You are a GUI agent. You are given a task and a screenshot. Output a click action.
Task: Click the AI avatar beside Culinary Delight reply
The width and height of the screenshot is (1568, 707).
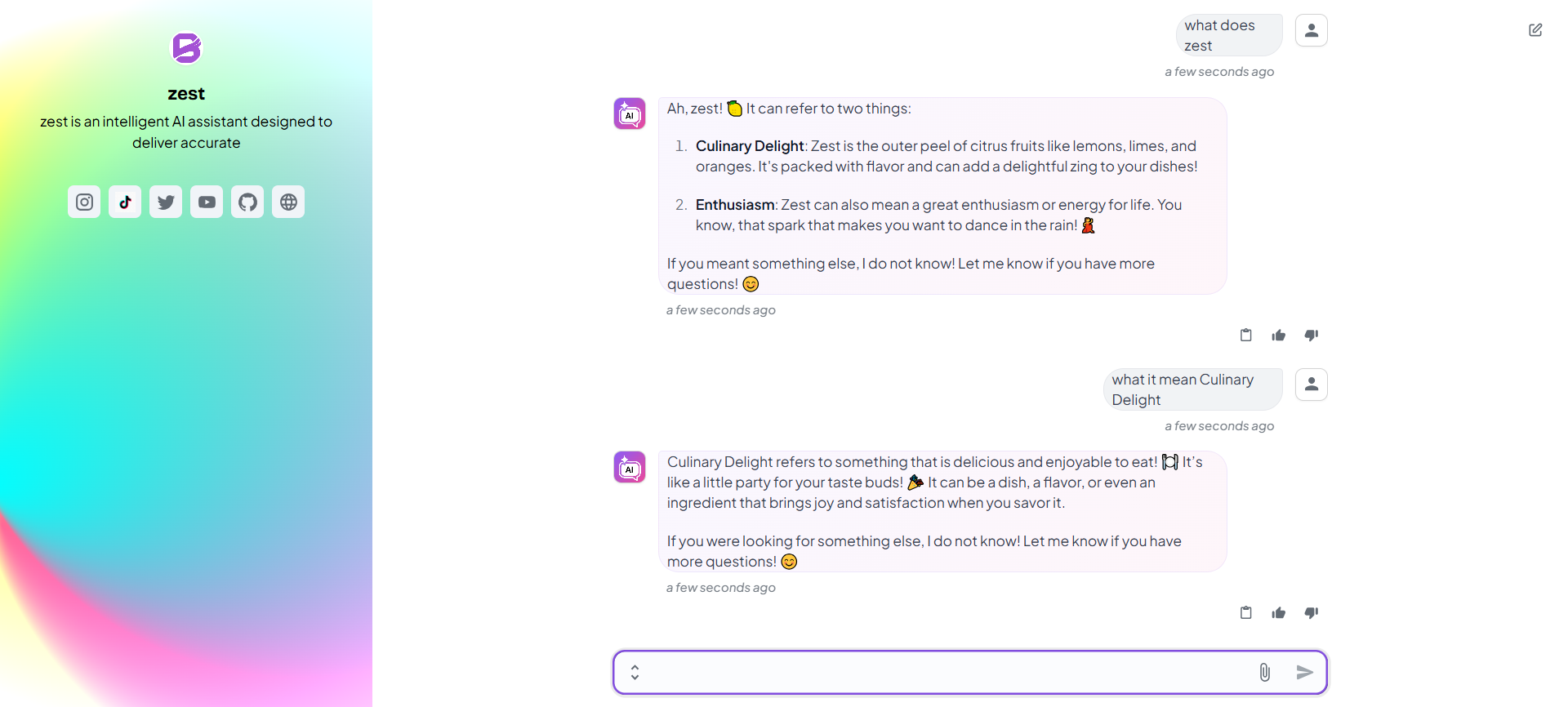pos(630,467)
